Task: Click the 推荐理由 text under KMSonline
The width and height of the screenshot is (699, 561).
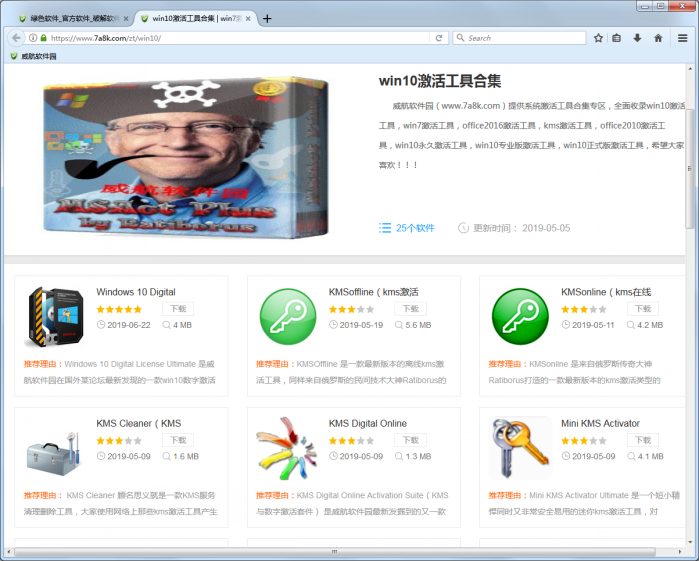Action: (508, 364)
